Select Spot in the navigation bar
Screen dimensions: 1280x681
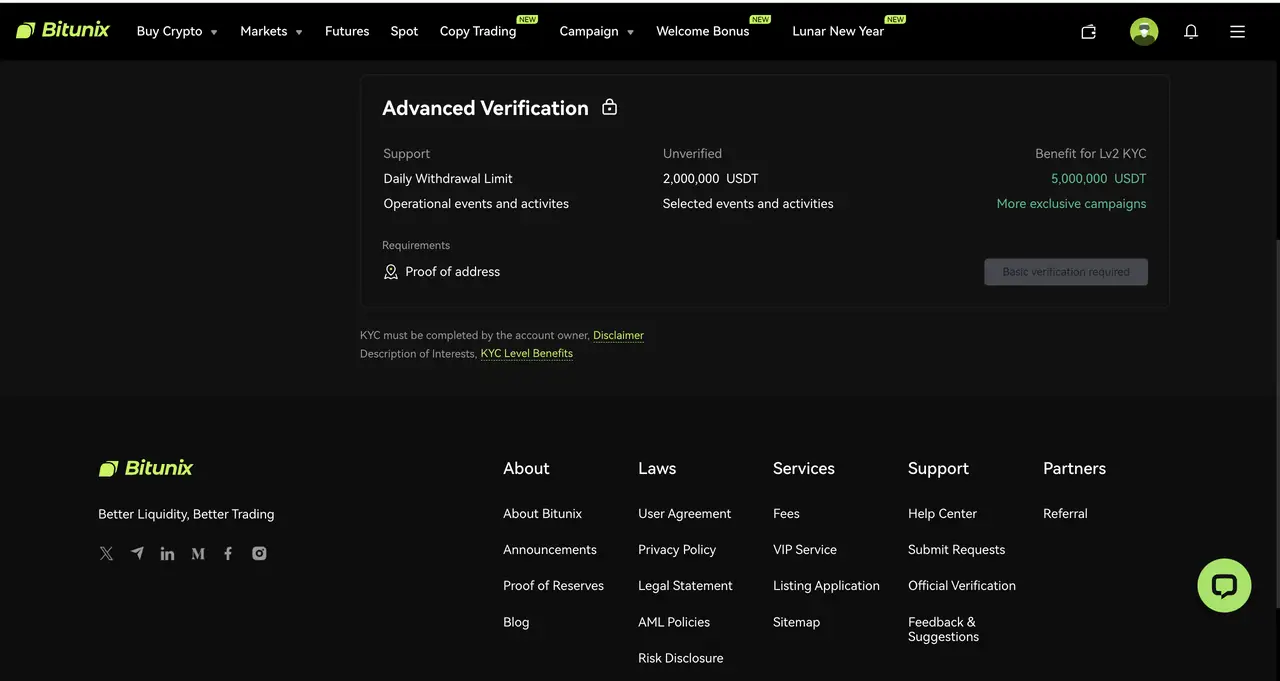[x=404, y=31]
